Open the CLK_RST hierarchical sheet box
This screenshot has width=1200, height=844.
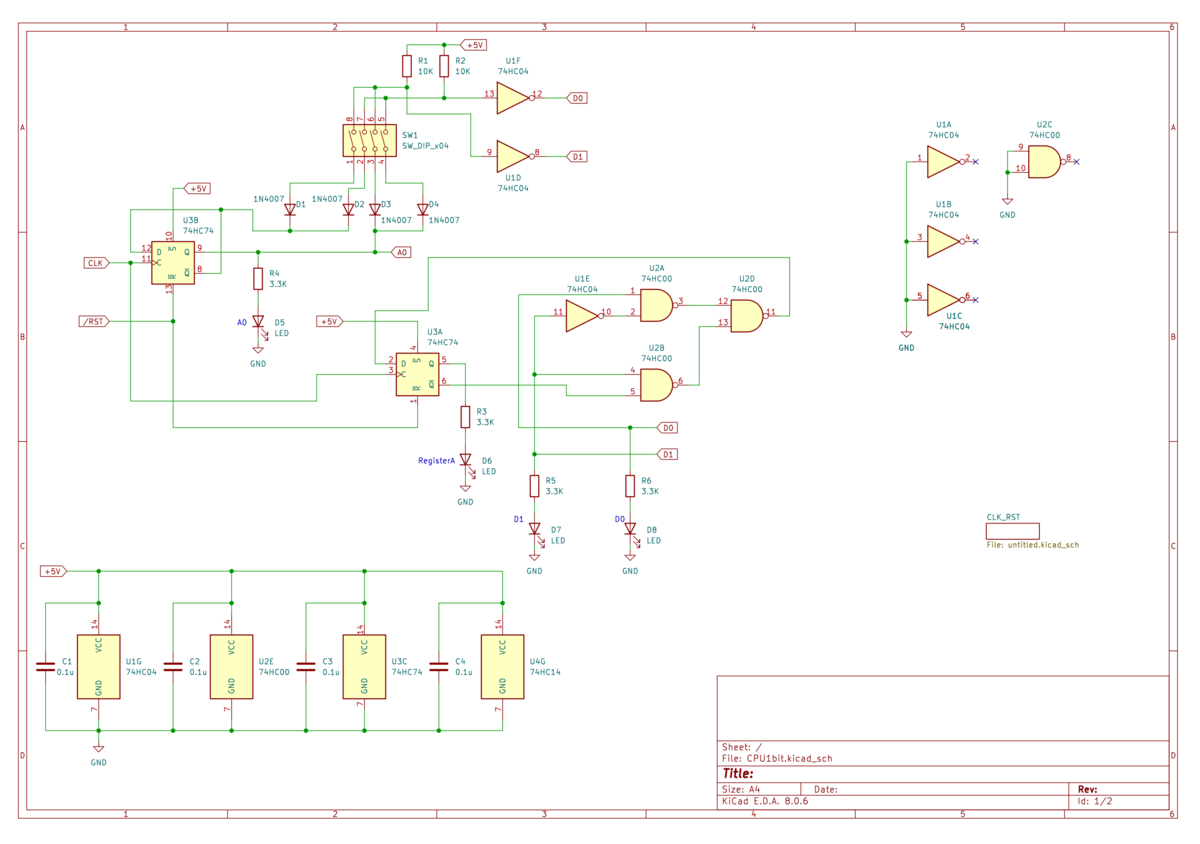(x=1012, y=532)
